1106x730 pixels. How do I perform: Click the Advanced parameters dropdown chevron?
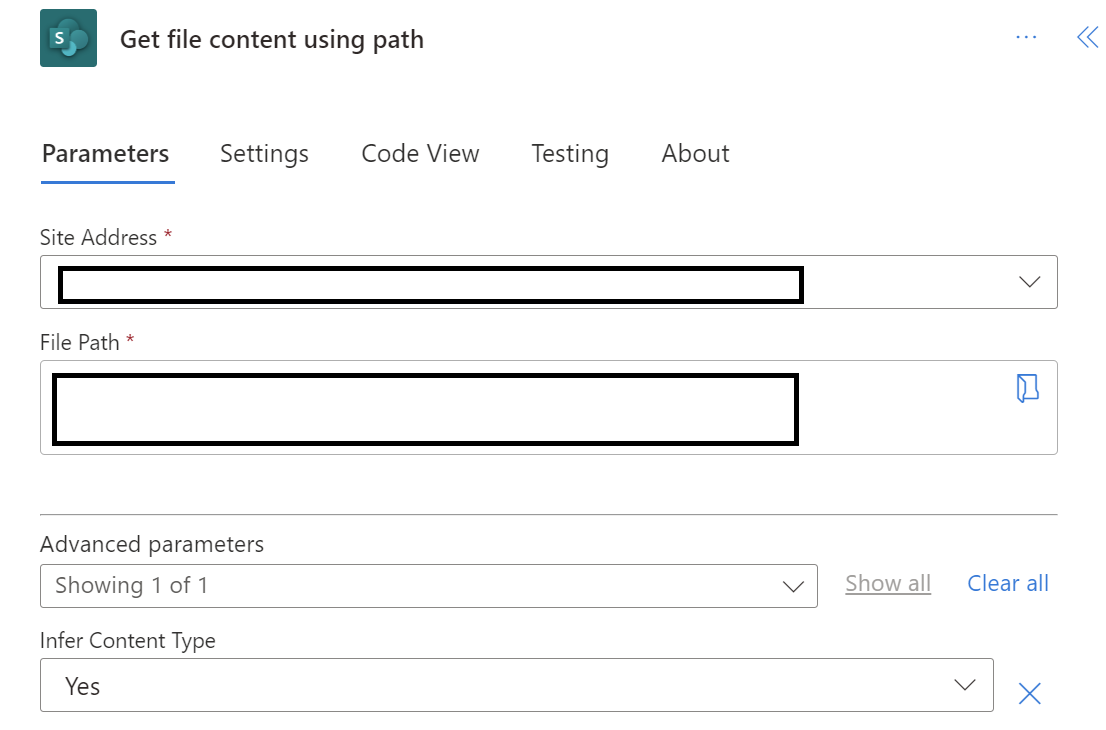(x=793, y=586)
